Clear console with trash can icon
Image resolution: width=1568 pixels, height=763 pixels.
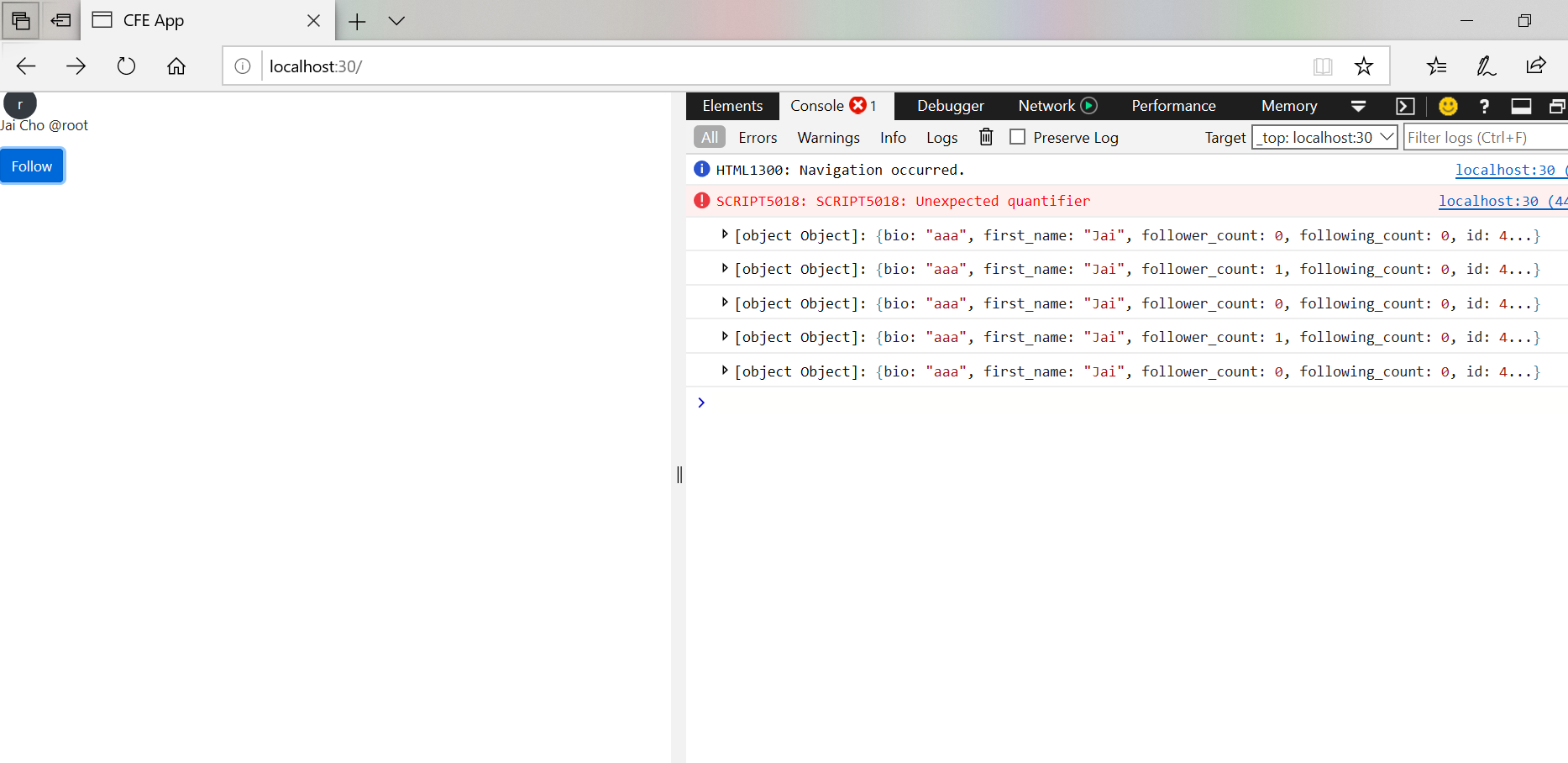[986, 137]
